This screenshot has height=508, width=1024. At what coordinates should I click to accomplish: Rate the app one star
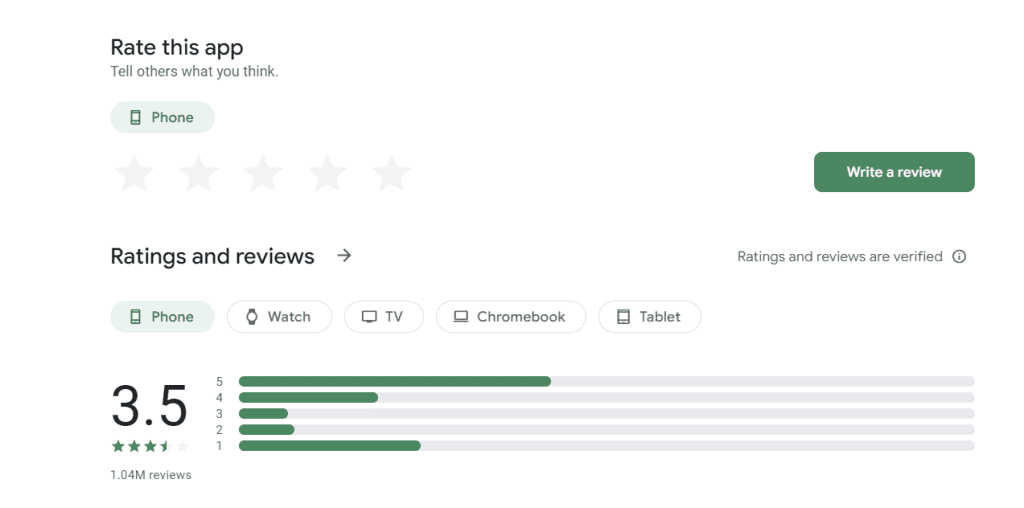tap(134, 173)
